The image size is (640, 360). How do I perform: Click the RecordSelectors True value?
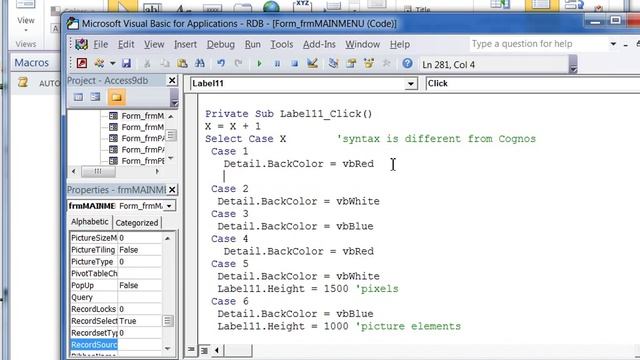click(x=140, y=321)
